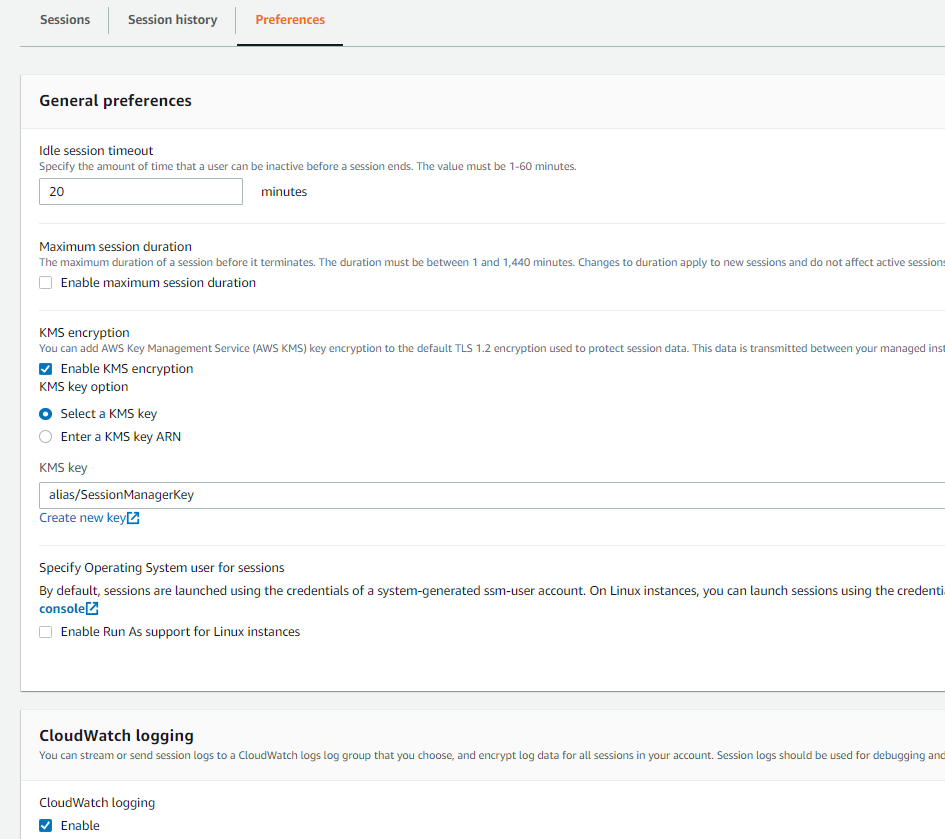Click the General preferences section heading

(x=115, y=101)
